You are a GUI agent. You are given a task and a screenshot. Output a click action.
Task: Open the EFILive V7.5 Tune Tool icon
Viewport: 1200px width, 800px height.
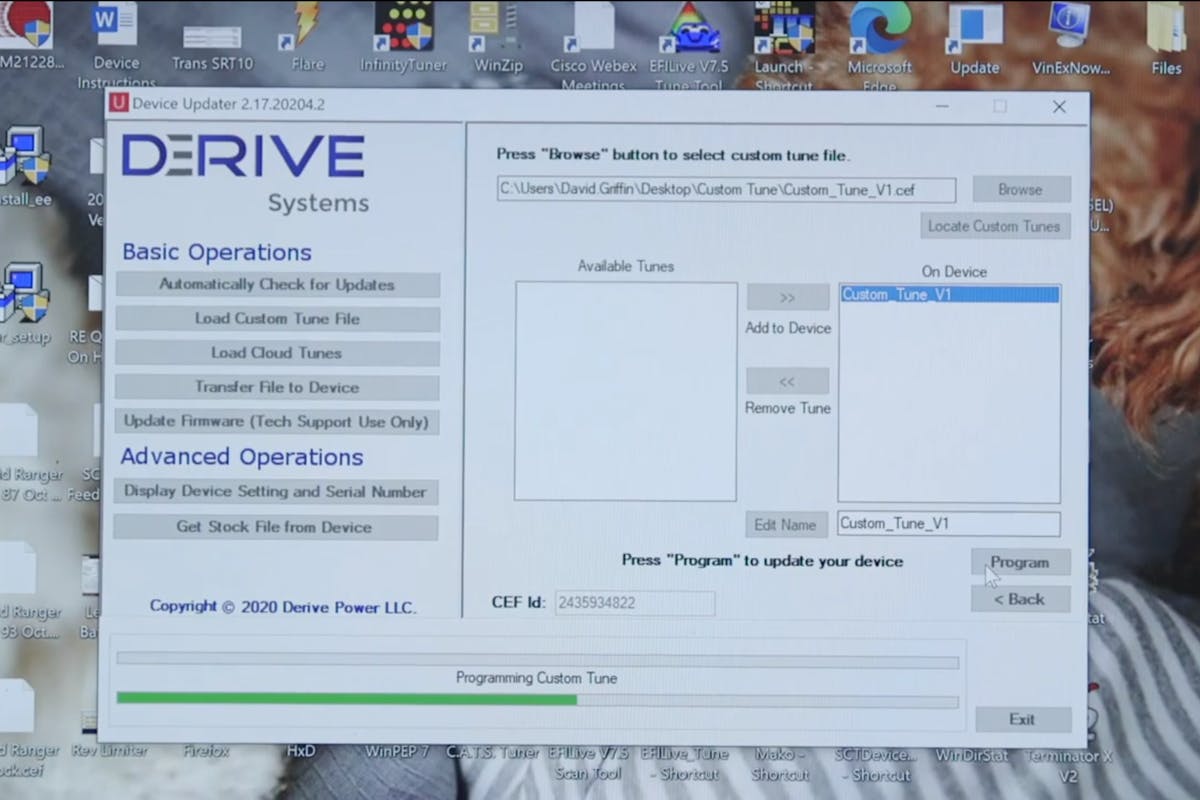click(690, 32)
